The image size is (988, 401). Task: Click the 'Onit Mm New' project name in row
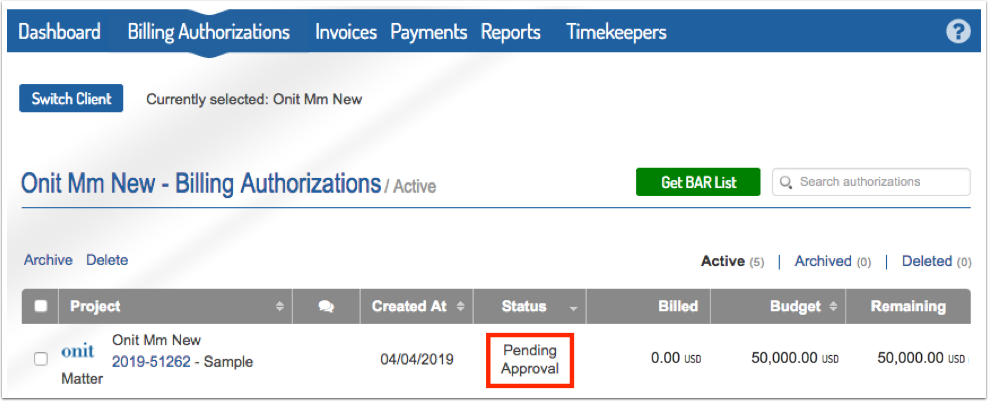pos(156,340)
